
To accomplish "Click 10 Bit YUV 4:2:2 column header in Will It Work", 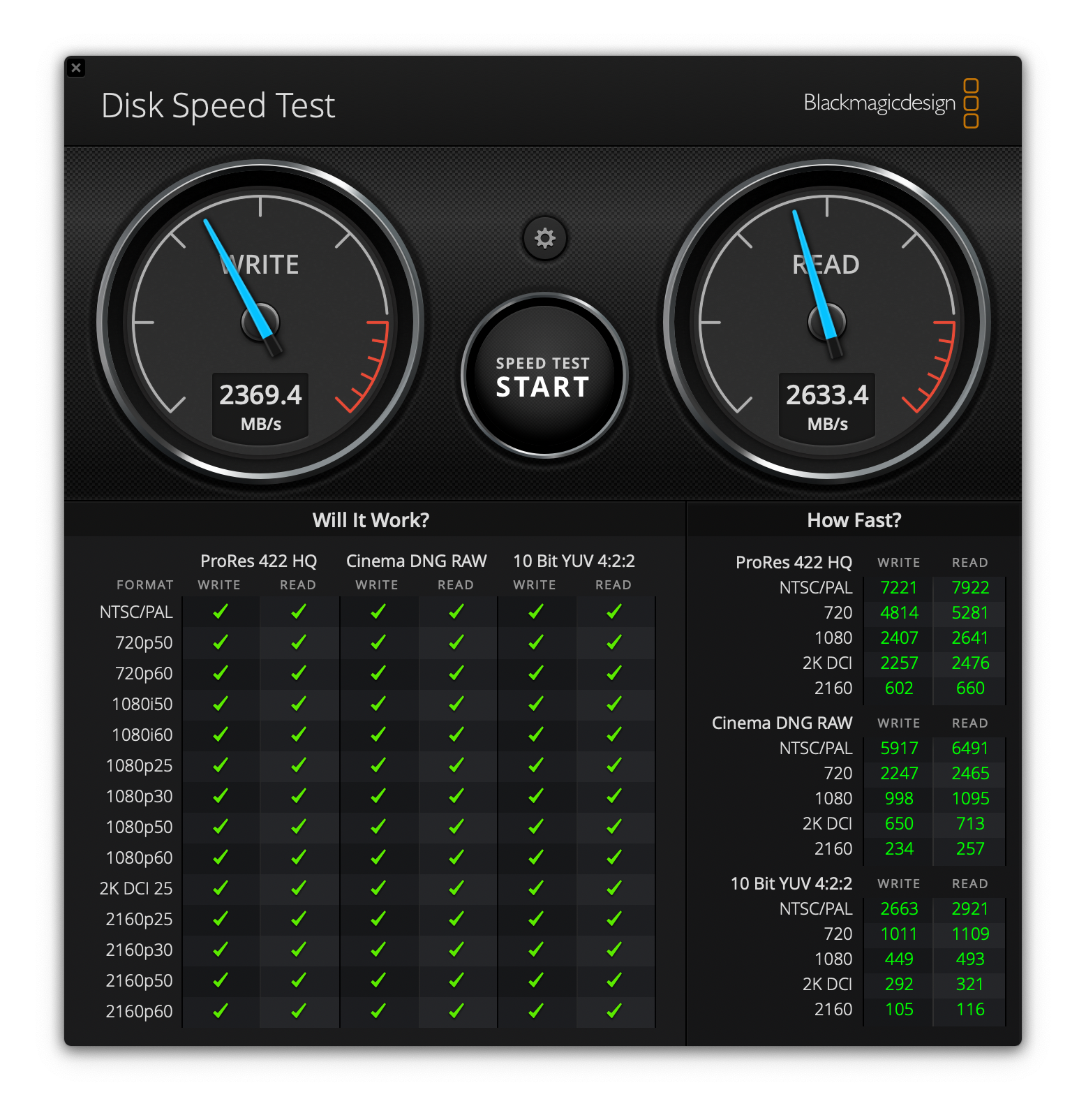I will tap(574, 561).
